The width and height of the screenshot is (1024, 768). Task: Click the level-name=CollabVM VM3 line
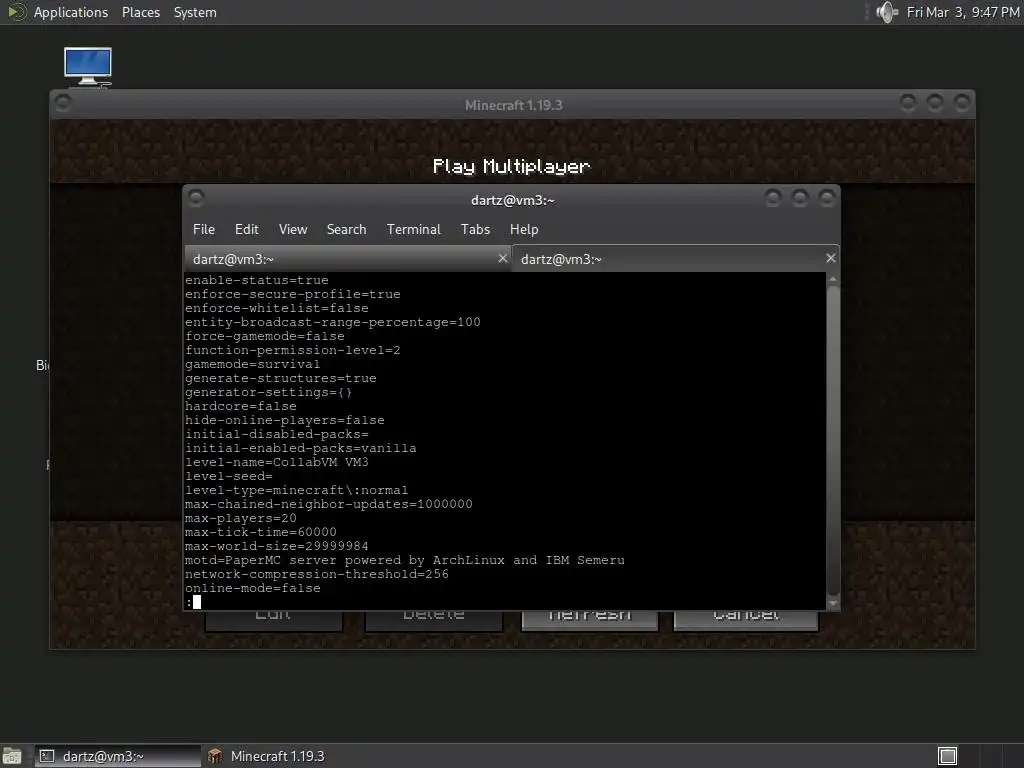pyautogui.click(x=277, y=462)
